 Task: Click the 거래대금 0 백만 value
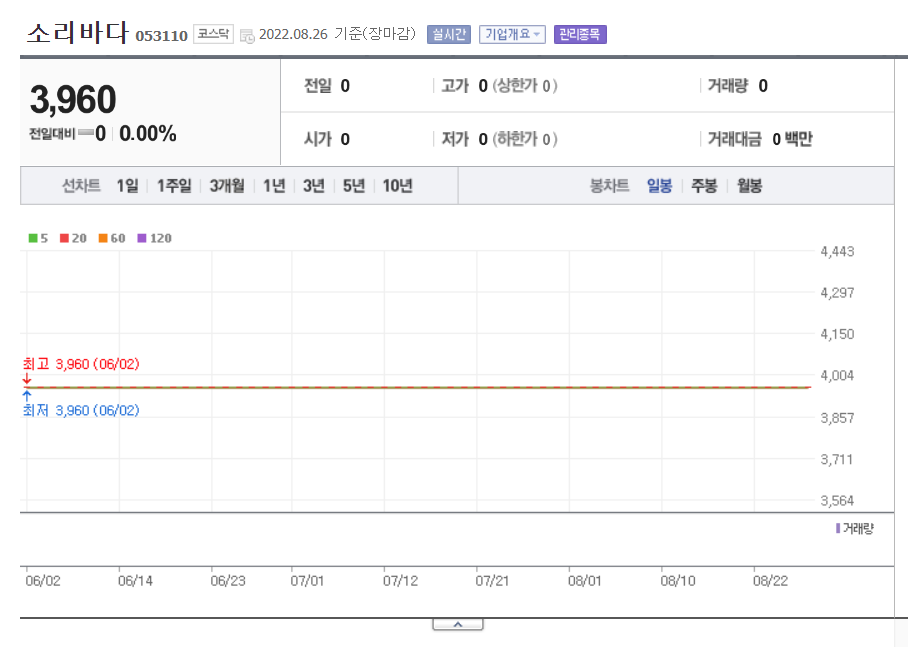792,139
